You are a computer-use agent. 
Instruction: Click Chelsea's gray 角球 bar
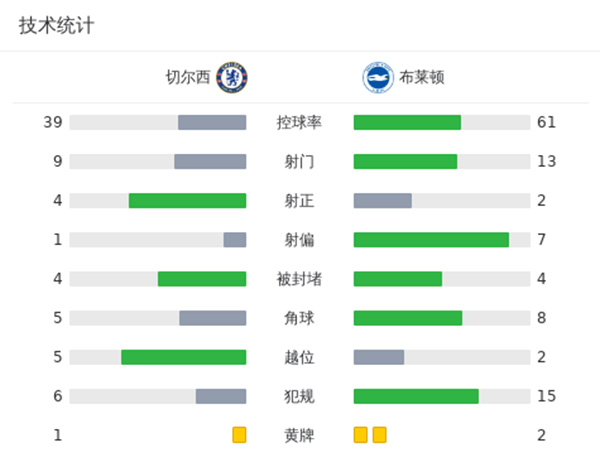pos(212,318)
